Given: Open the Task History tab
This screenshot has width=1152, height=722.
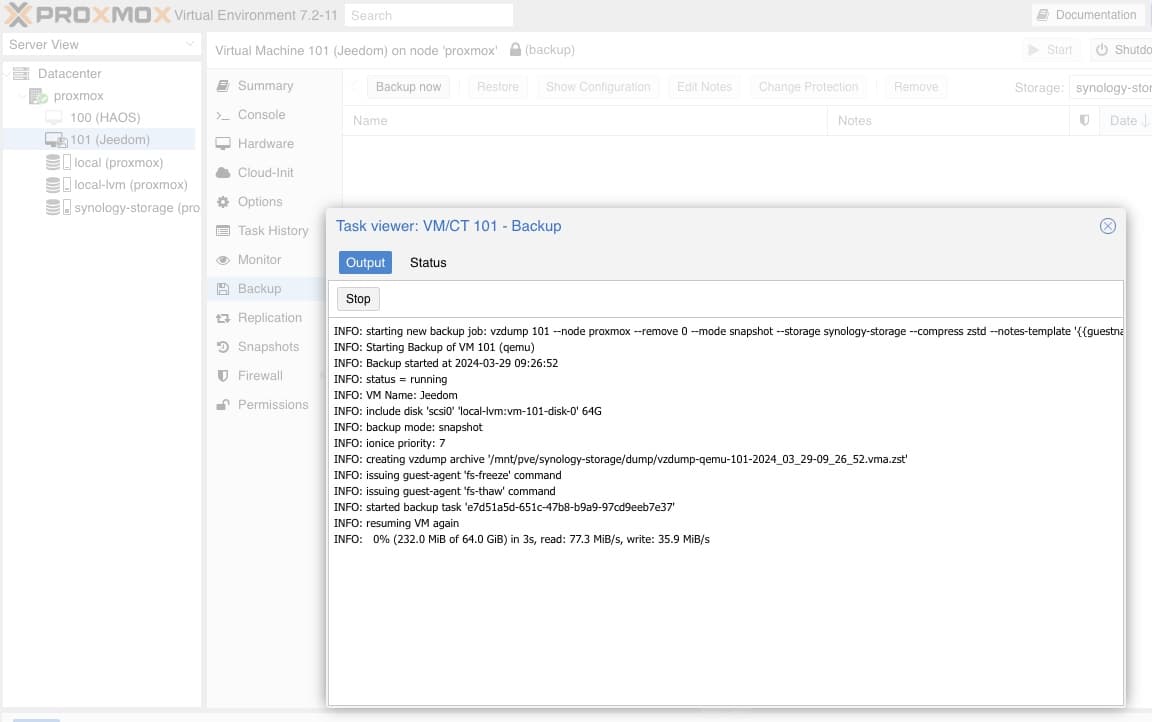Looking at the screenshot, I should point(273,231).
